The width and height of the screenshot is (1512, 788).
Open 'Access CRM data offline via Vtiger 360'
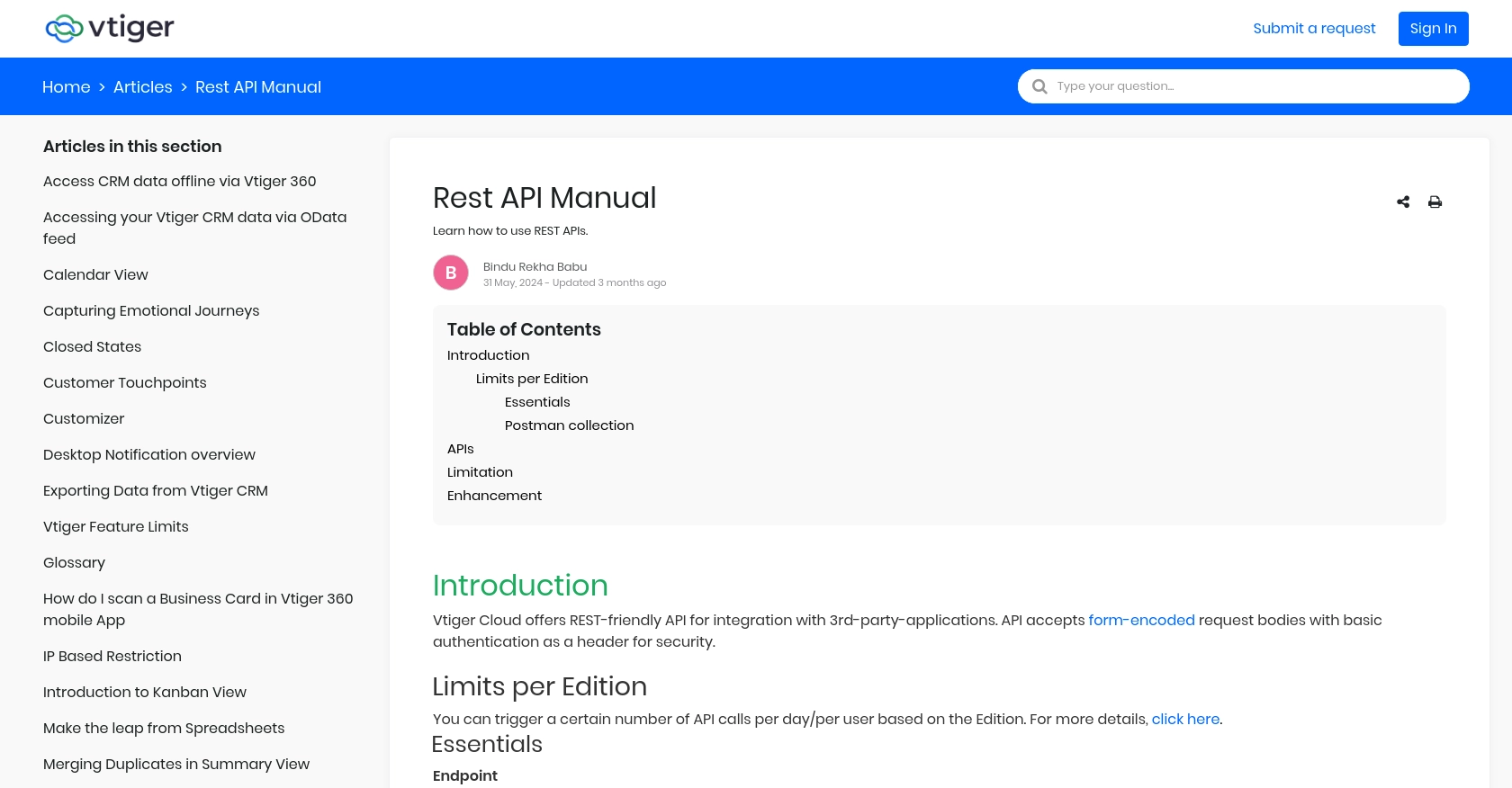[180, 181]
